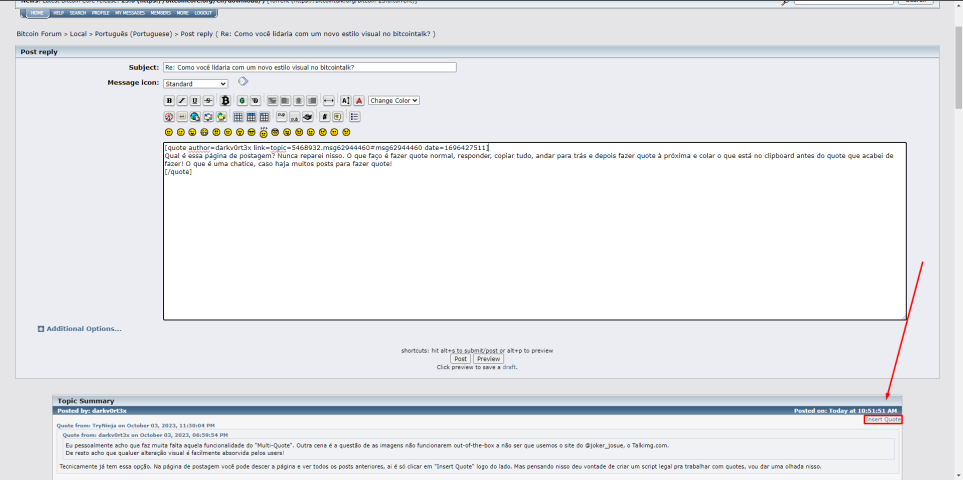963x480 pixels.
Task: Open the font size tool
Action: 346,101
